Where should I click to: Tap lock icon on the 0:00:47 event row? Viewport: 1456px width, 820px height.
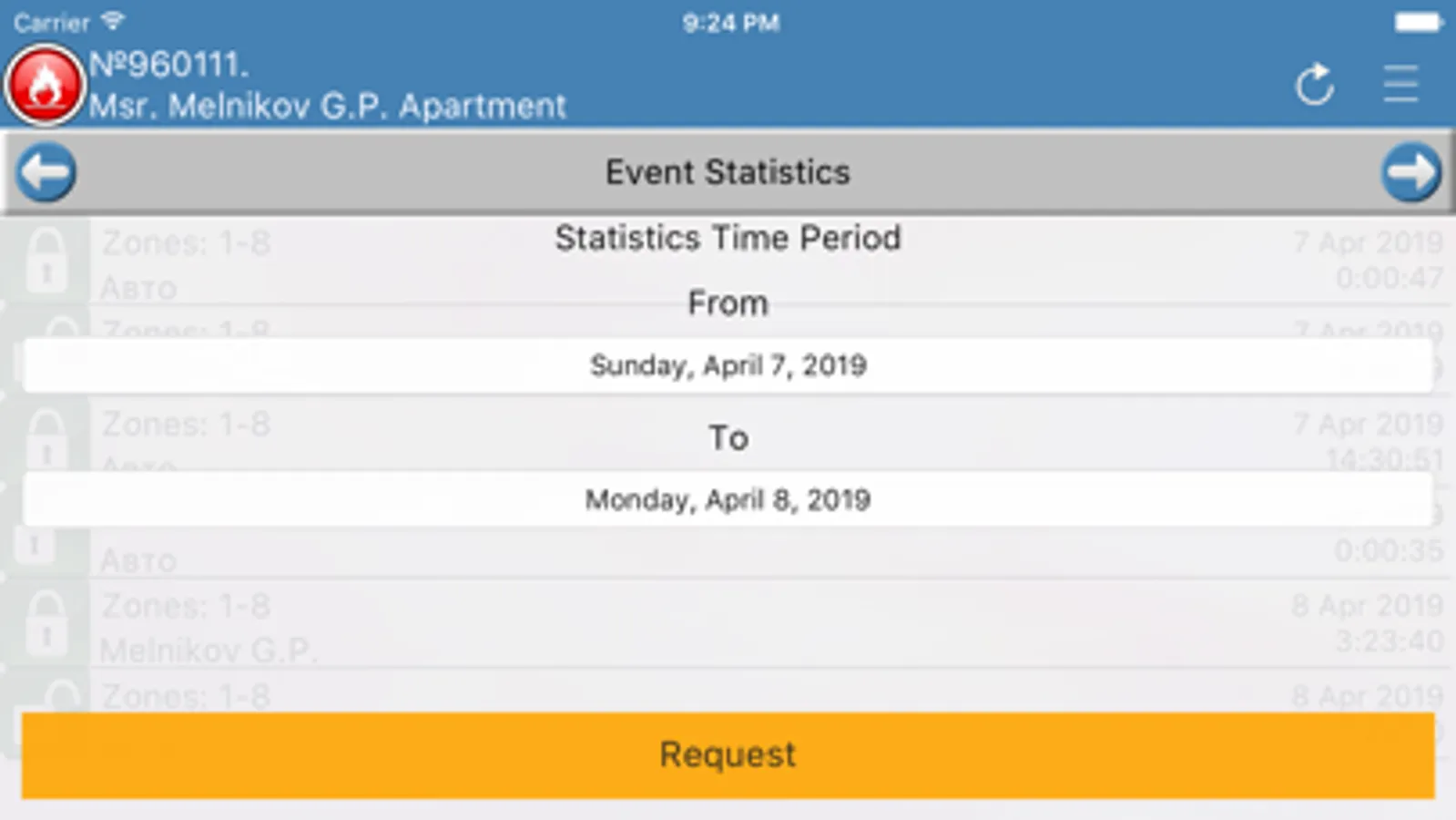coord(46,261)
